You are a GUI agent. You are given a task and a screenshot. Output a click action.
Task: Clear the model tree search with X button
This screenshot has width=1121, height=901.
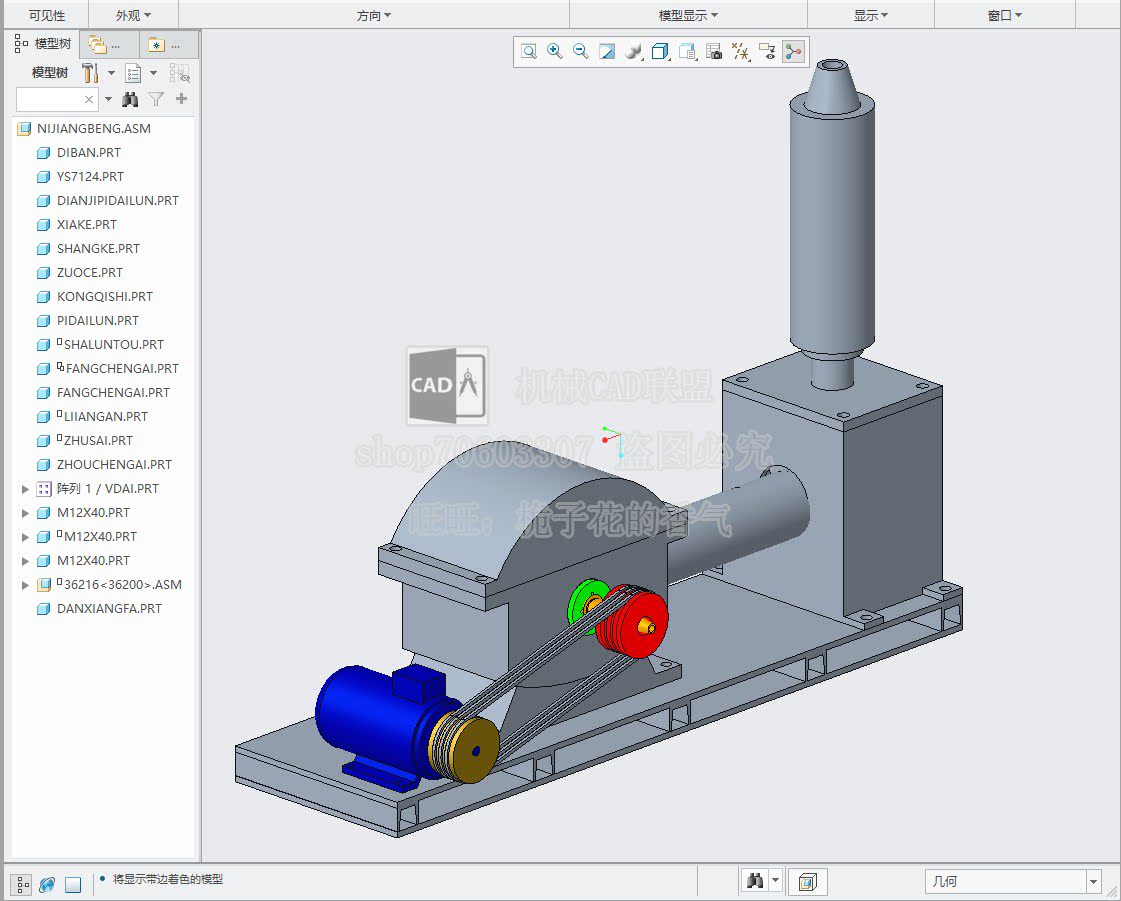pyautogui.click(x=88, y=99)
